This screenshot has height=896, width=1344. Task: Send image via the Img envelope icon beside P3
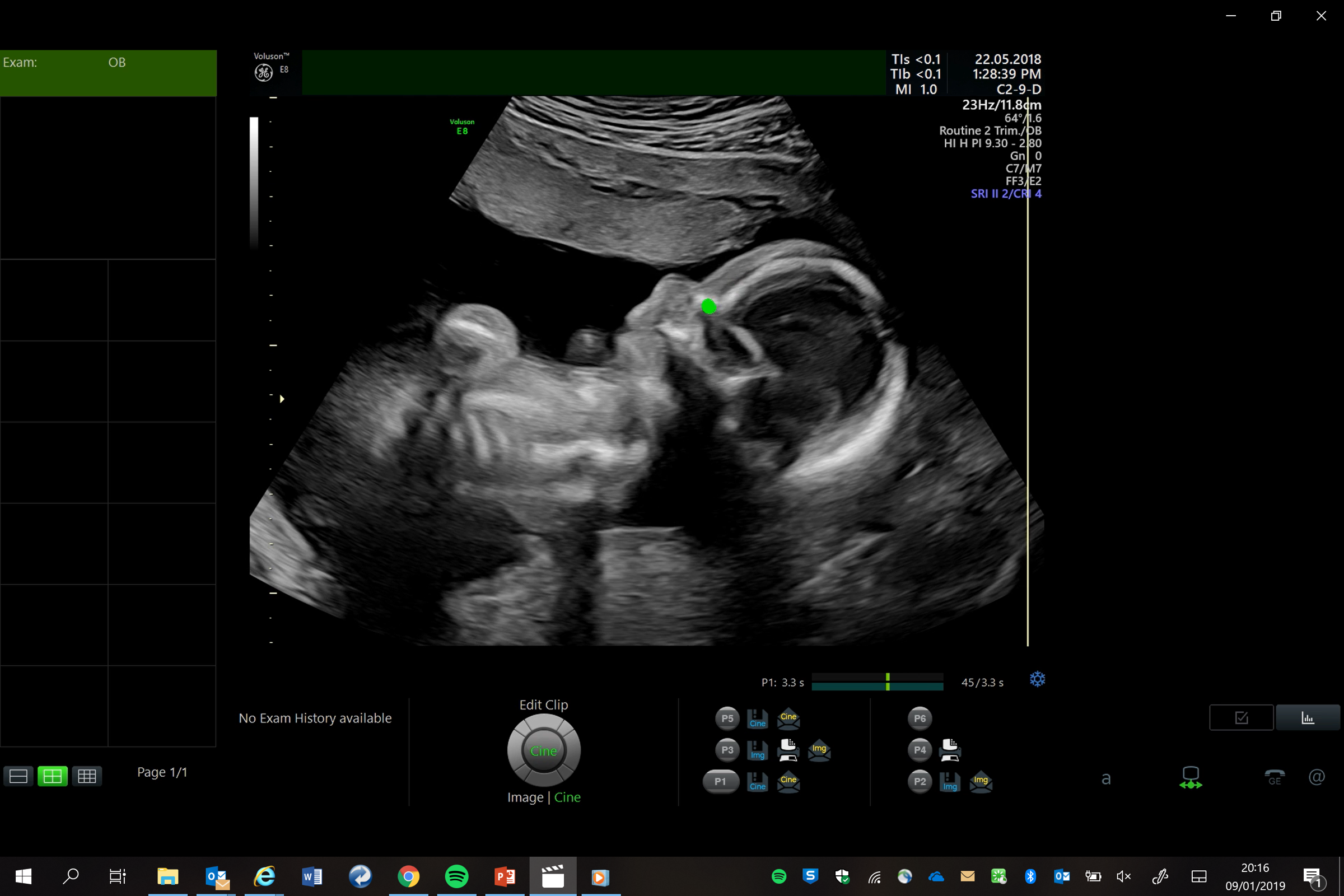[x=819, y=750]
